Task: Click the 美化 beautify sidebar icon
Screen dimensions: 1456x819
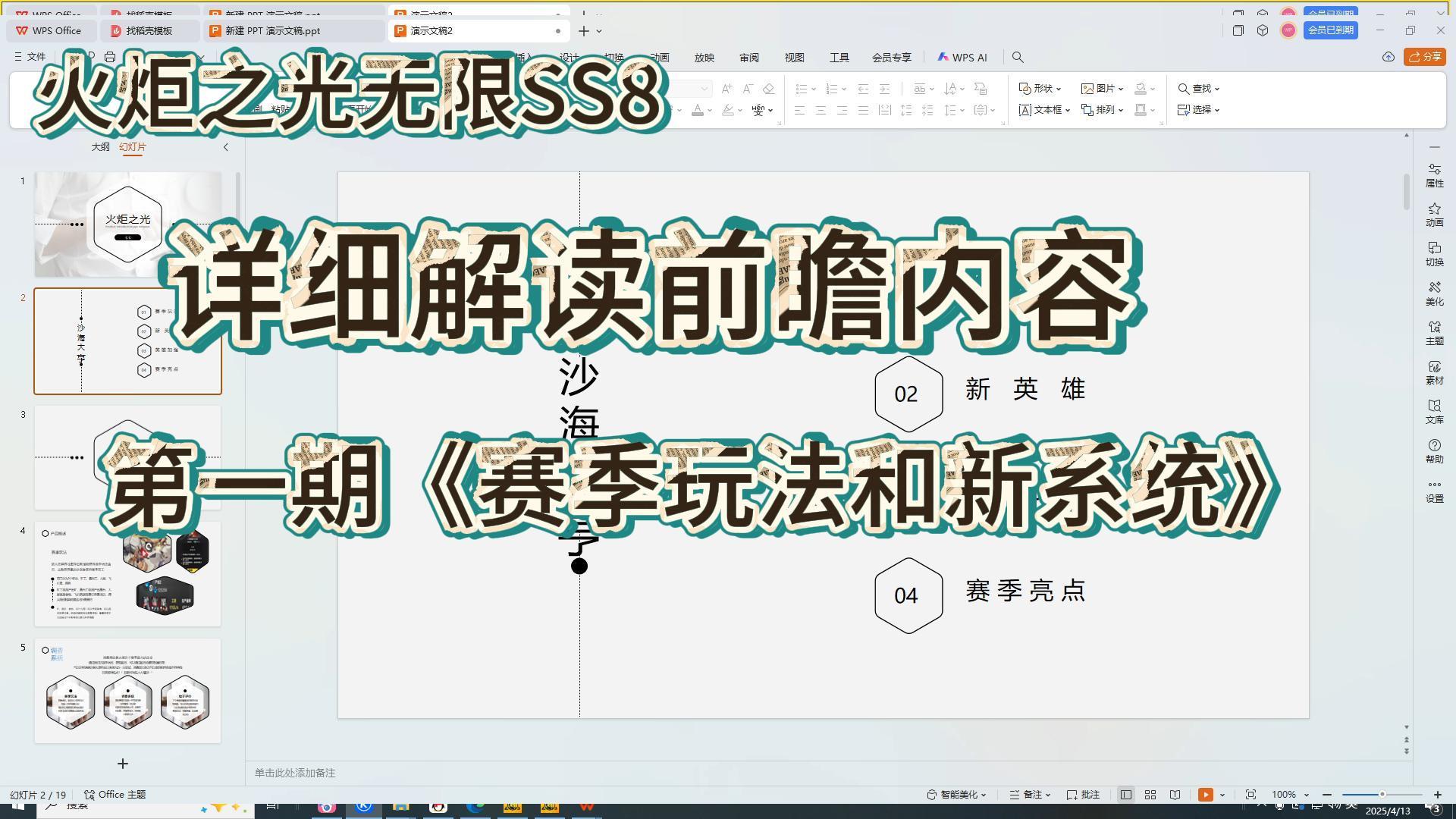Action: [x=1434, y=293]
